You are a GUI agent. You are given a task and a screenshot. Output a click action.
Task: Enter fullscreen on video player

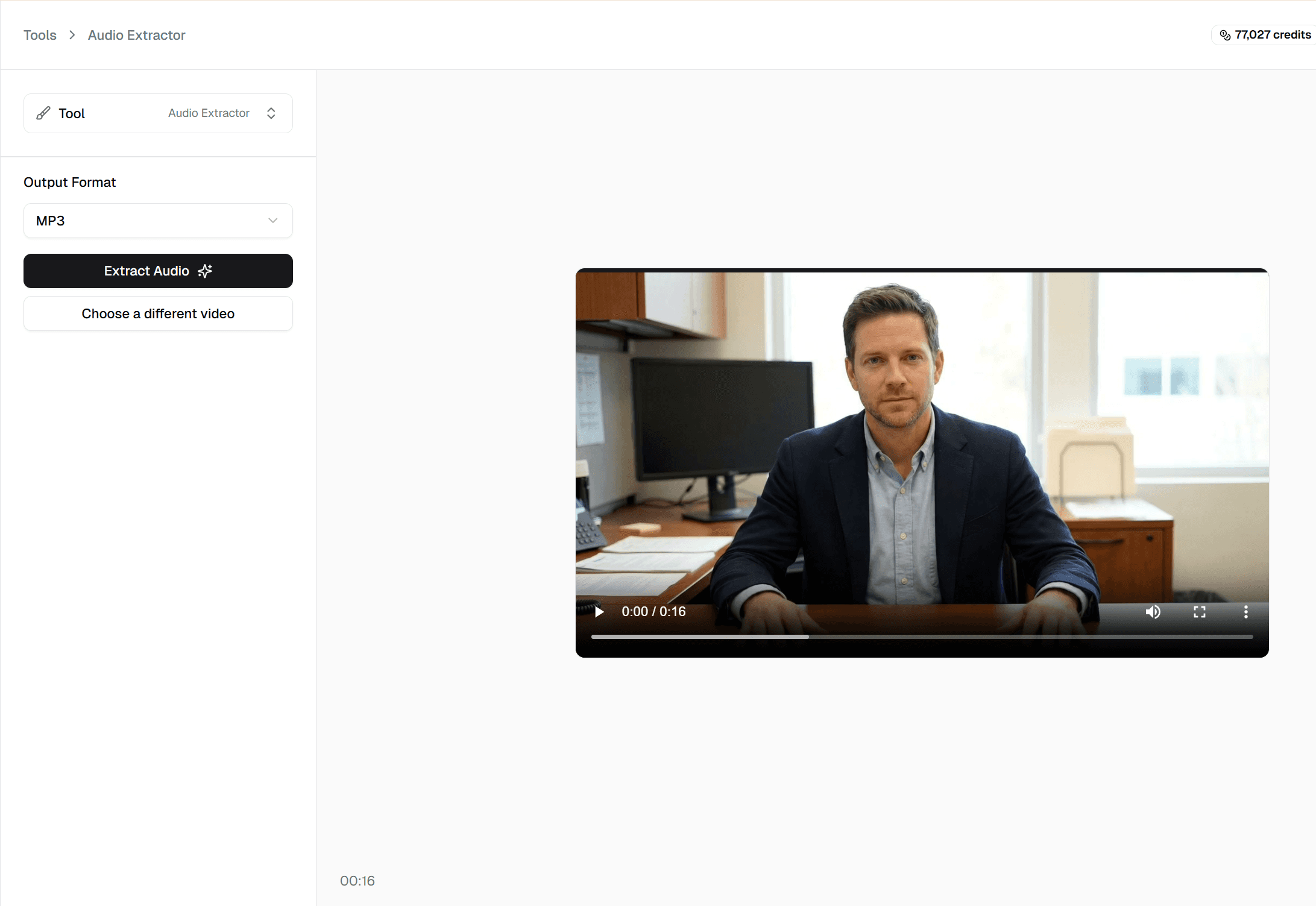(1199, 612)
